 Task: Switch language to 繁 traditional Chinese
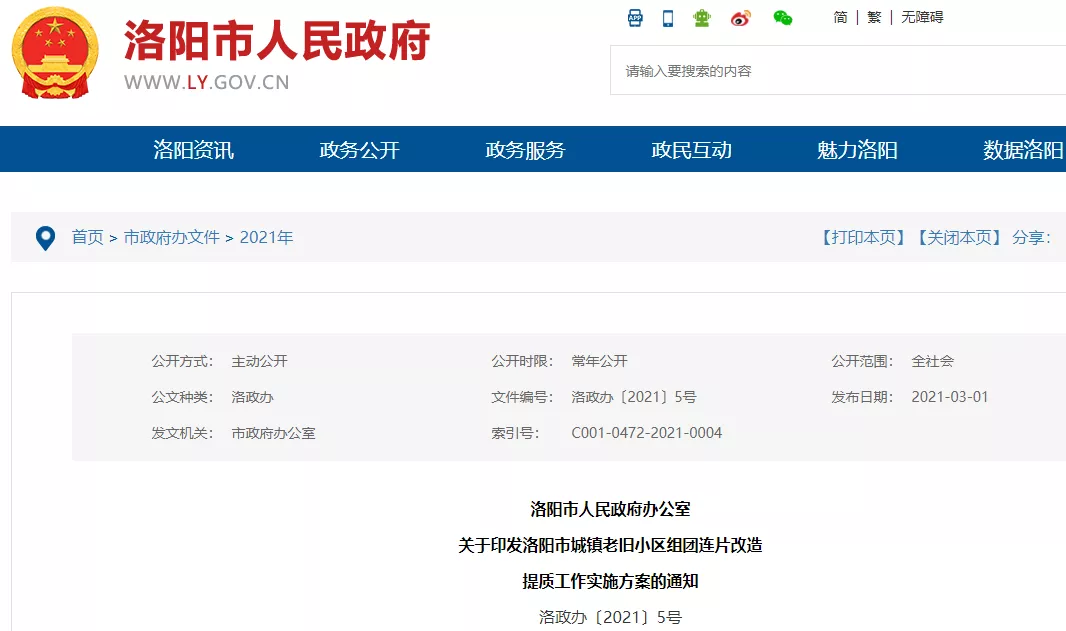click(873, 17)
